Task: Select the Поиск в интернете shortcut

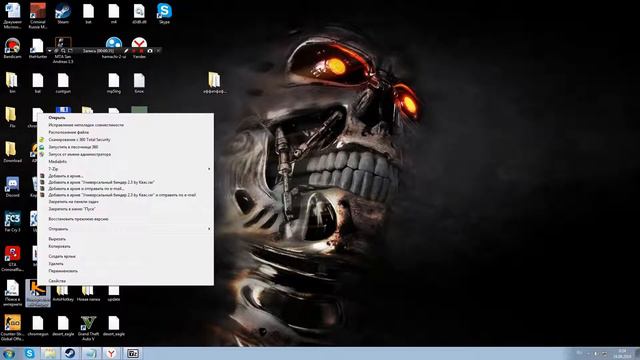Action: (12, 293)
